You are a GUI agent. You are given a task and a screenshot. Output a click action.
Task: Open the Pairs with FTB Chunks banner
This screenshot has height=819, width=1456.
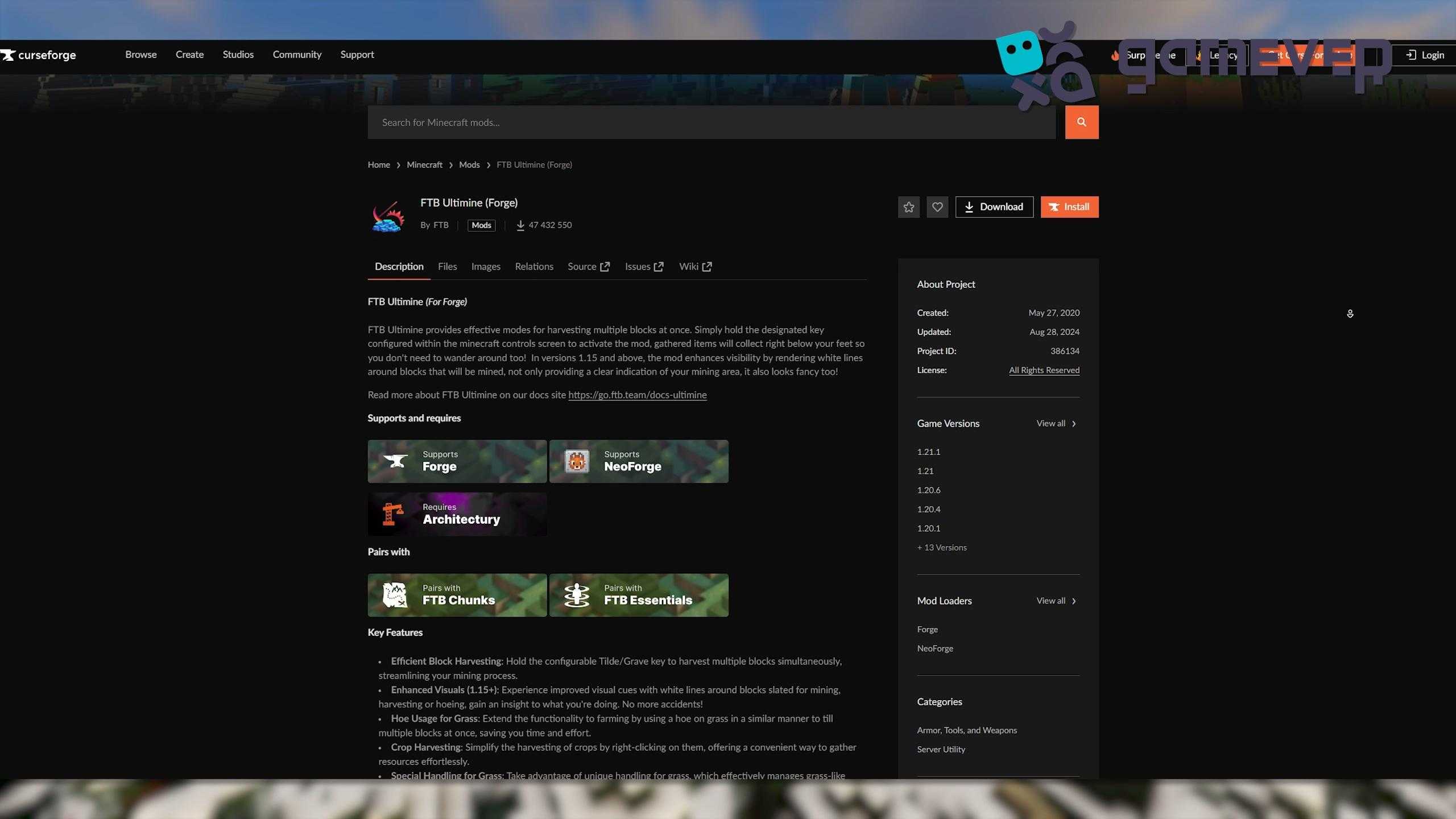[x=457, y=595]
